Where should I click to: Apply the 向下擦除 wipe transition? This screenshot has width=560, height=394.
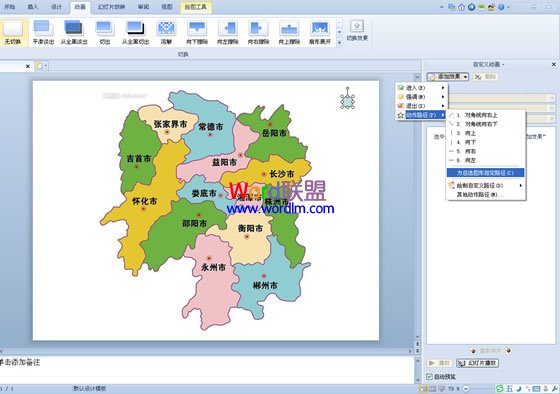pyautogui.click(x=197, y=33)
